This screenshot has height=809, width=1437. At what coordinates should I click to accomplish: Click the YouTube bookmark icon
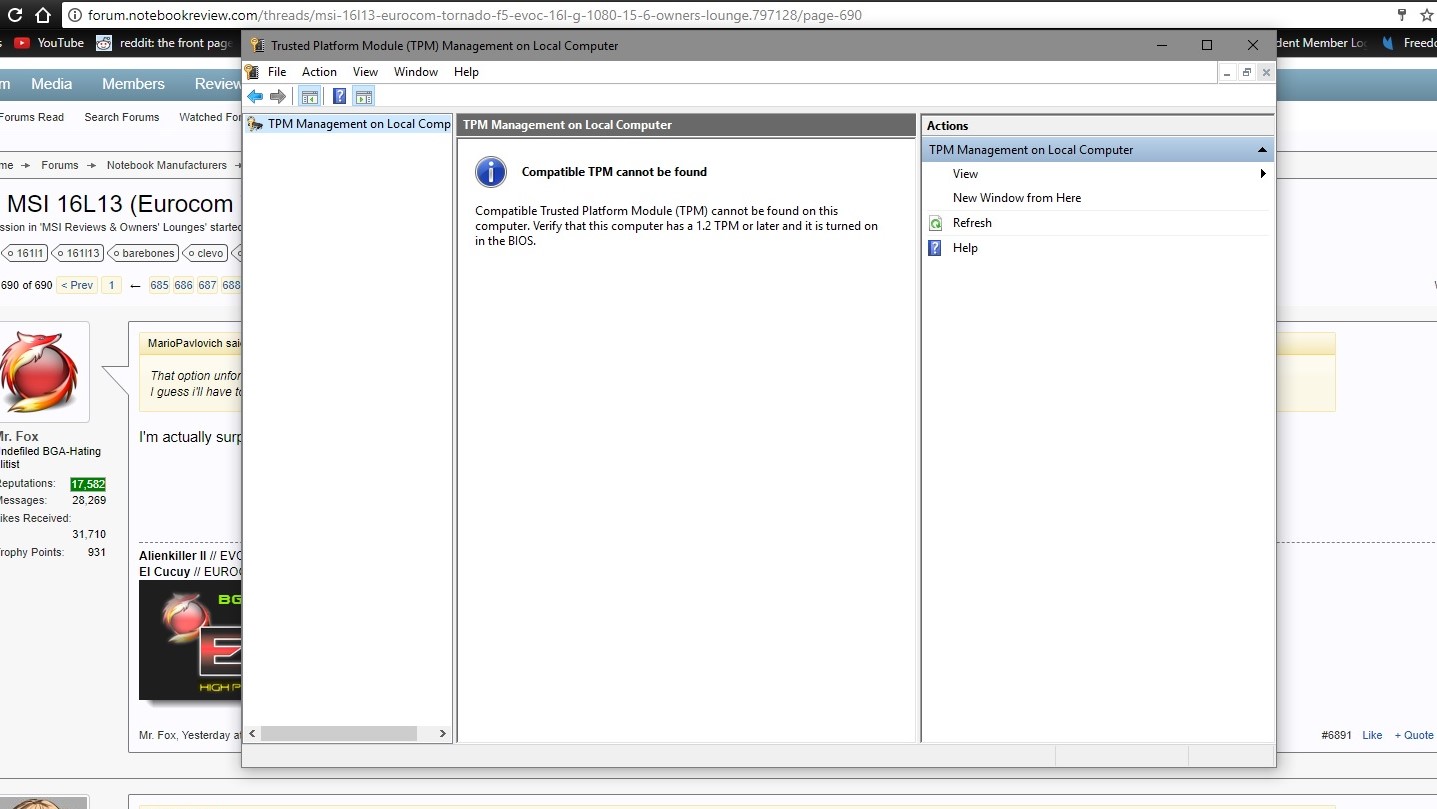(22, 43)
